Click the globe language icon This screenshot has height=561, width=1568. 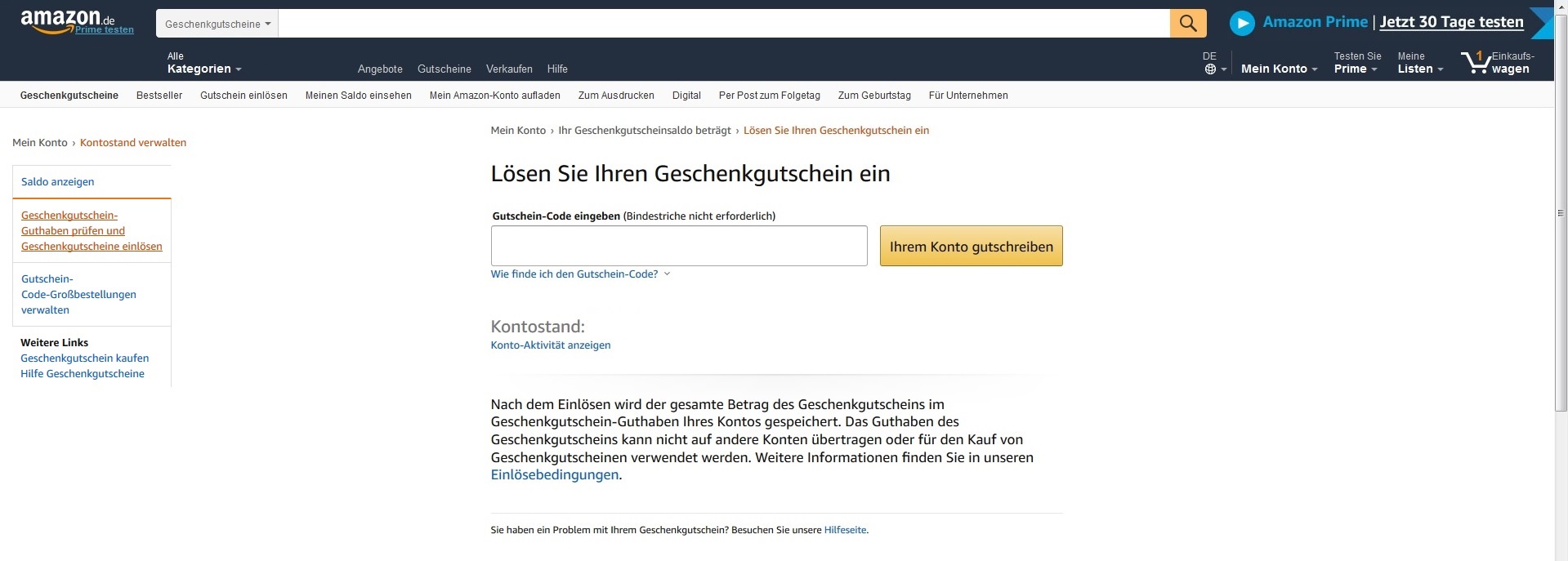pos(1210,69)
